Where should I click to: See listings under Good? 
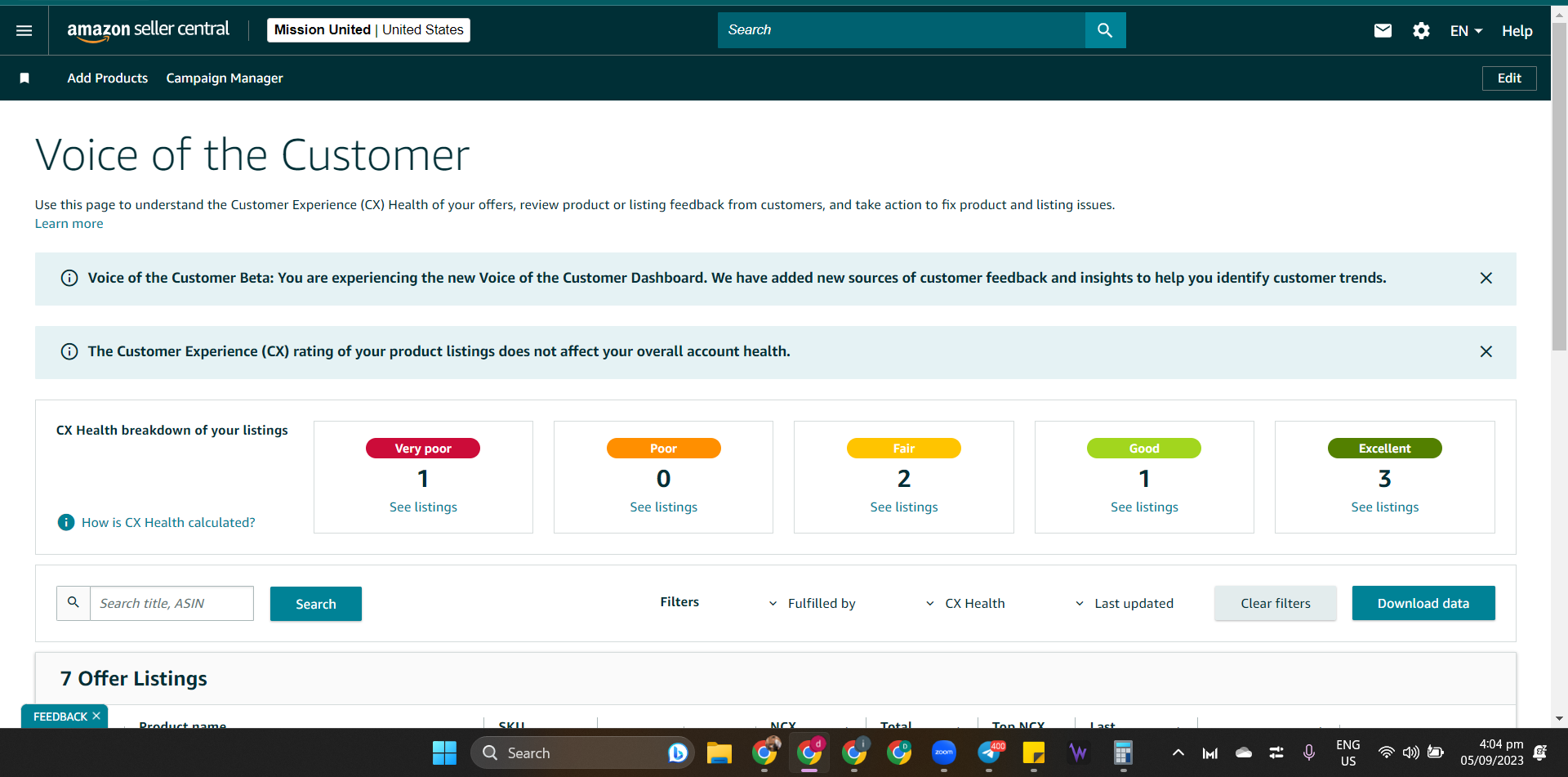(x=1144, y=507)
